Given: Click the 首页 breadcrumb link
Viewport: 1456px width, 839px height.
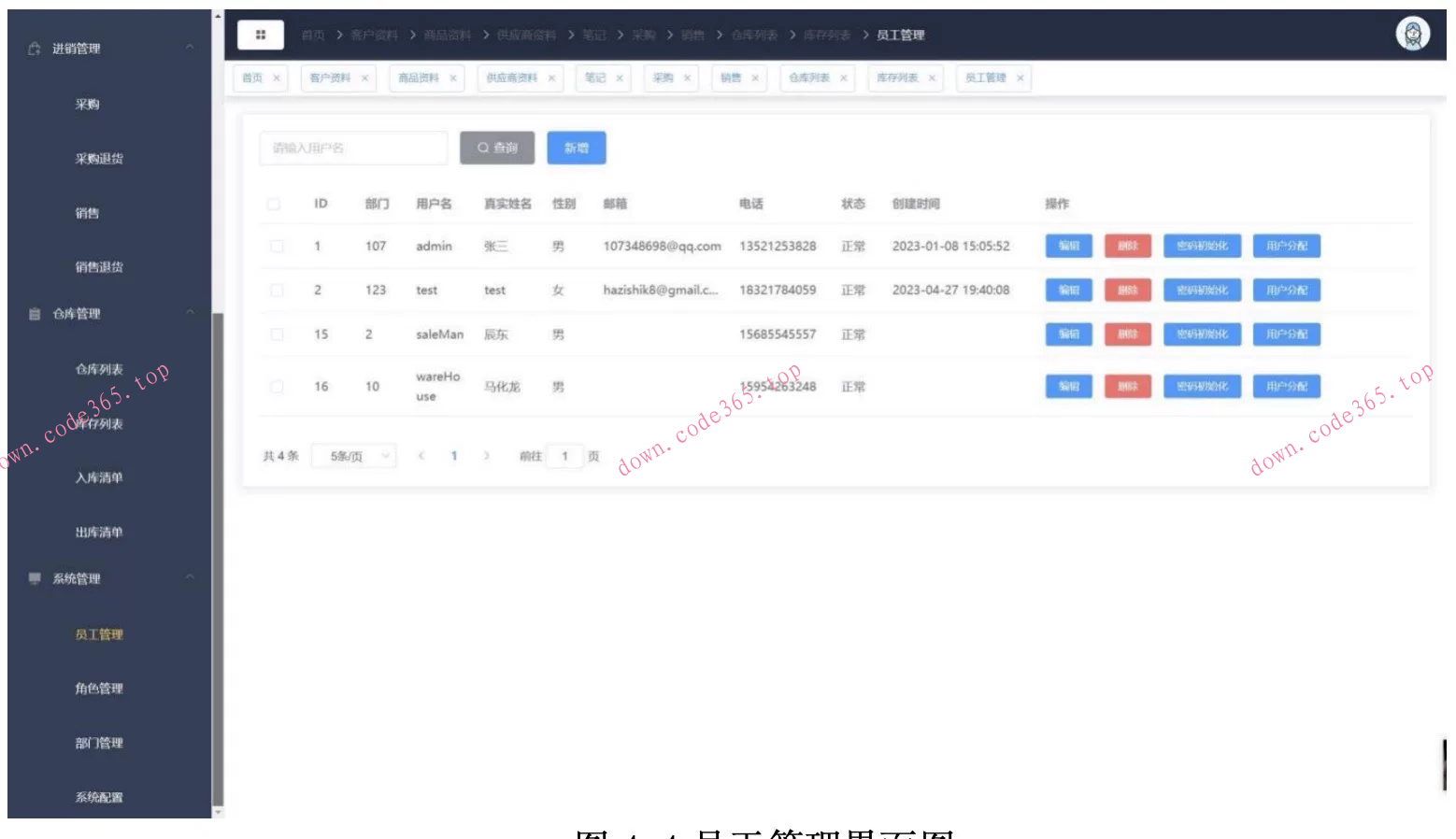Looking at the screenshot, I should (x=313, y=36).
